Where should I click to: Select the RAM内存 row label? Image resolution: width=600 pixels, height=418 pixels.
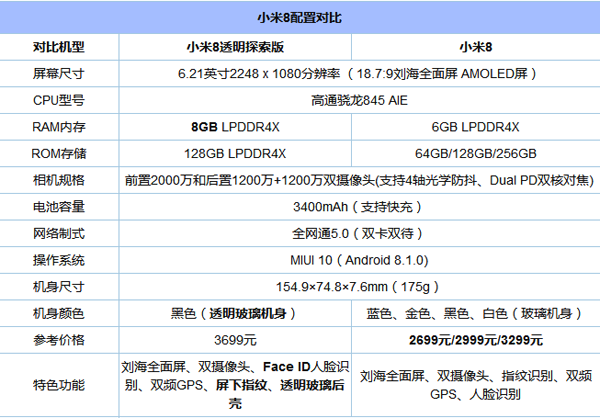pyautogui.click(x=59, y=127)
